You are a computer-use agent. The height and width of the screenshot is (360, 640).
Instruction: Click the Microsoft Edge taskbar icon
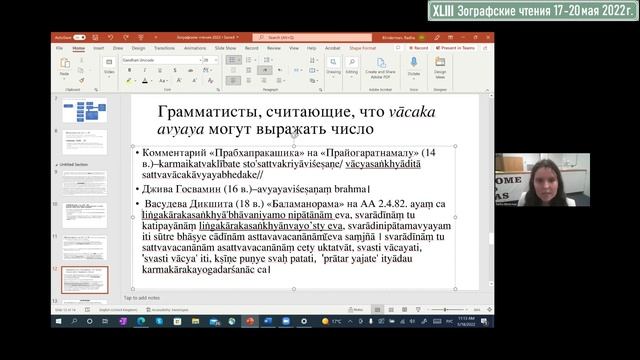click(x=141, y=322)
